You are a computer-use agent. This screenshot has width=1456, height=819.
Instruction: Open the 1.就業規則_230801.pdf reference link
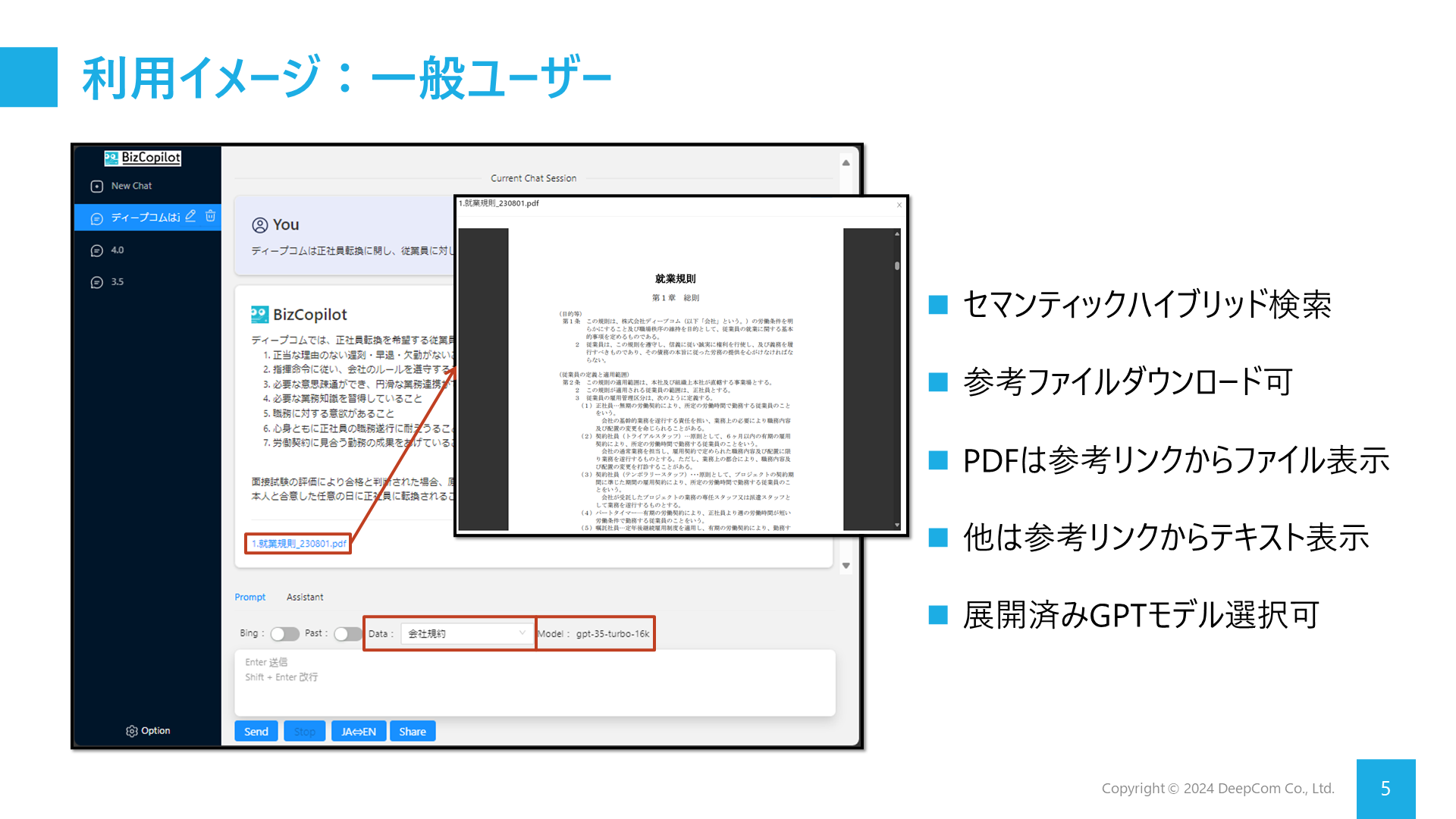pos(299,544)
